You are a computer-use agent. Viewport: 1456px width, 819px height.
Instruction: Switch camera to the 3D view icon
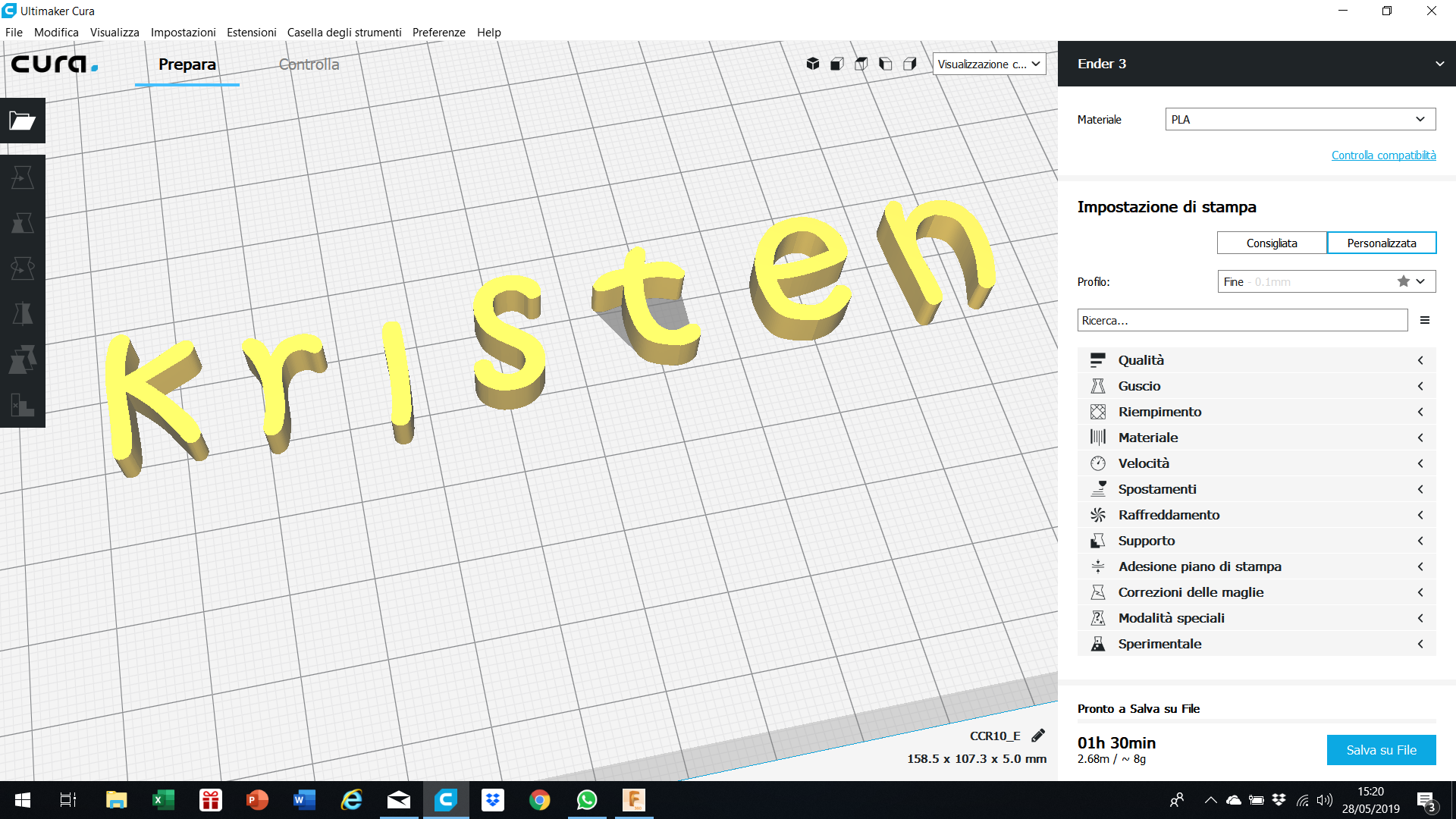[812, 64]
